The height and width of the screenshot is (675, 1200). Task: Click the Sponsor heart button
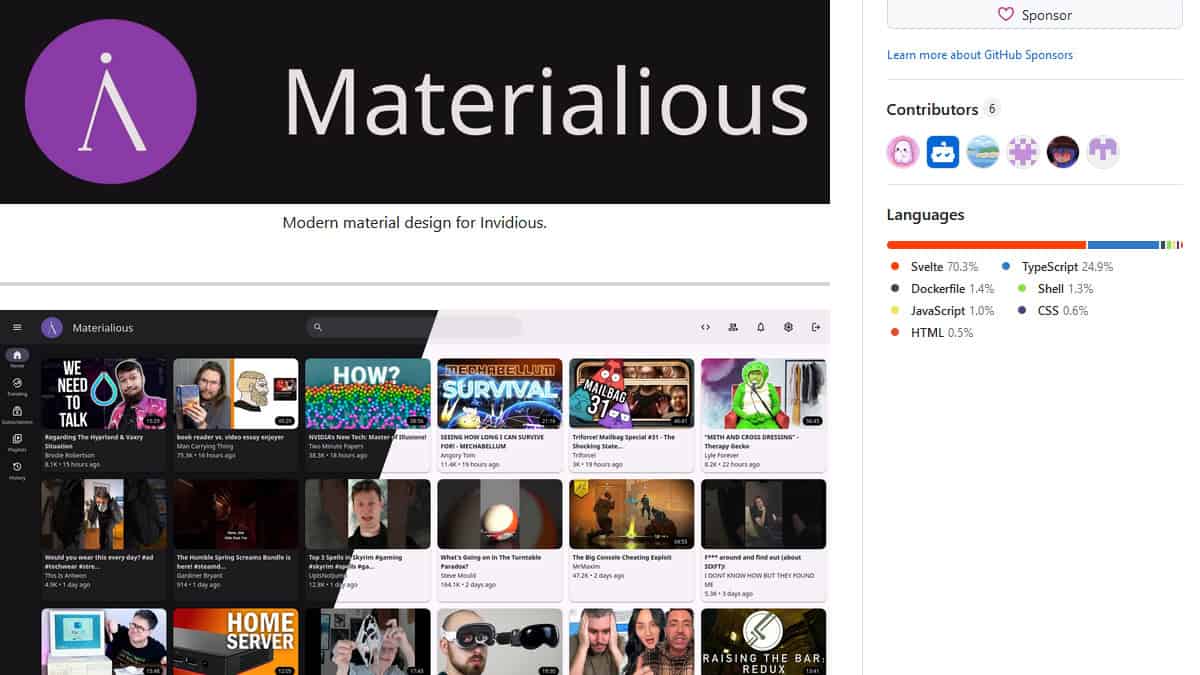click(x=1034, y=14)
